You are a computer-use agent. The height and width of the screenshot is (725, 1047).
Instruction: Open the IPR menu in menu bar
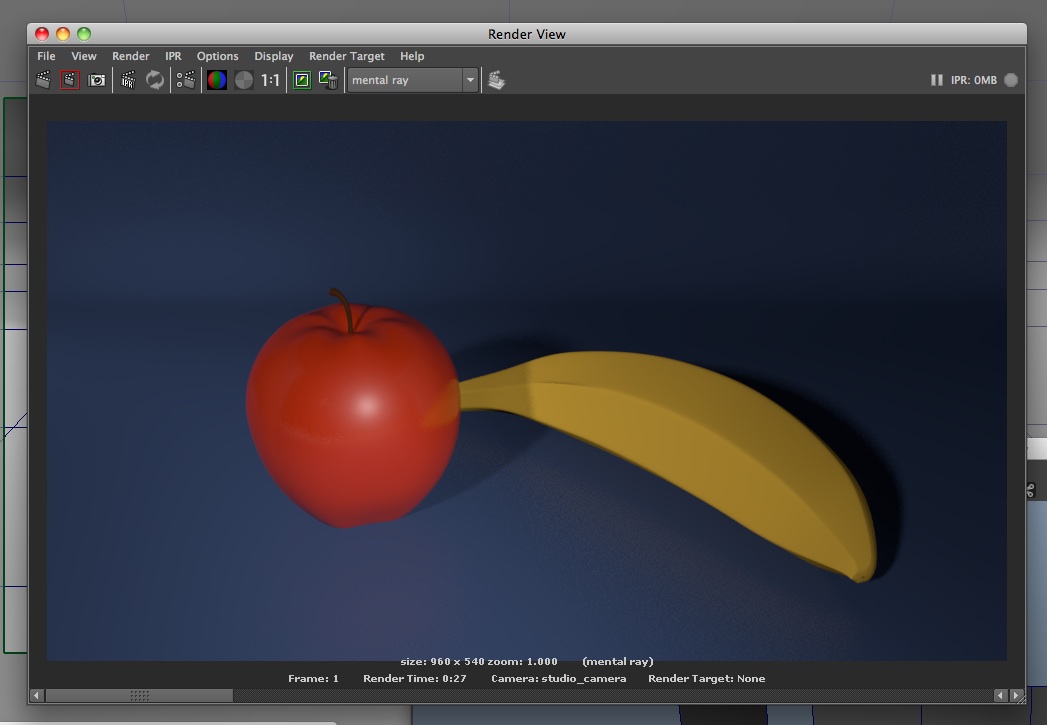(173, 56)
